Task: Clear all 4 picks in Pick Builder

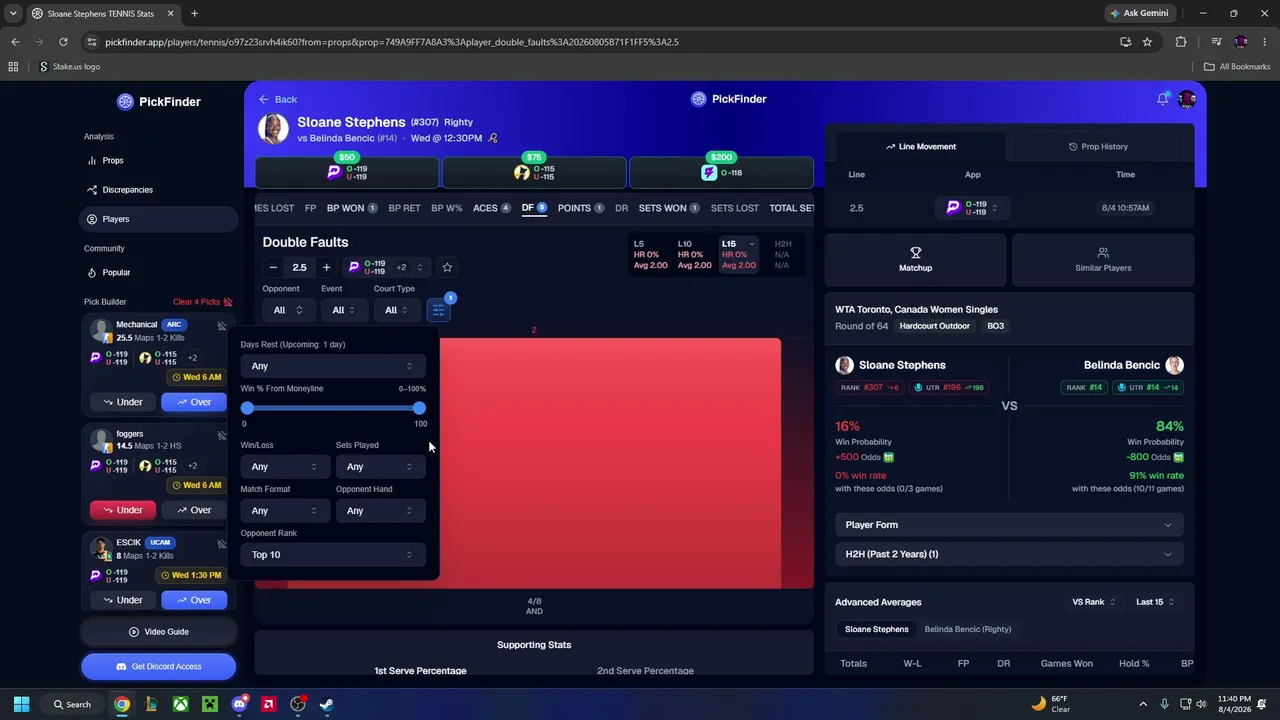Action: click(203, 302)
